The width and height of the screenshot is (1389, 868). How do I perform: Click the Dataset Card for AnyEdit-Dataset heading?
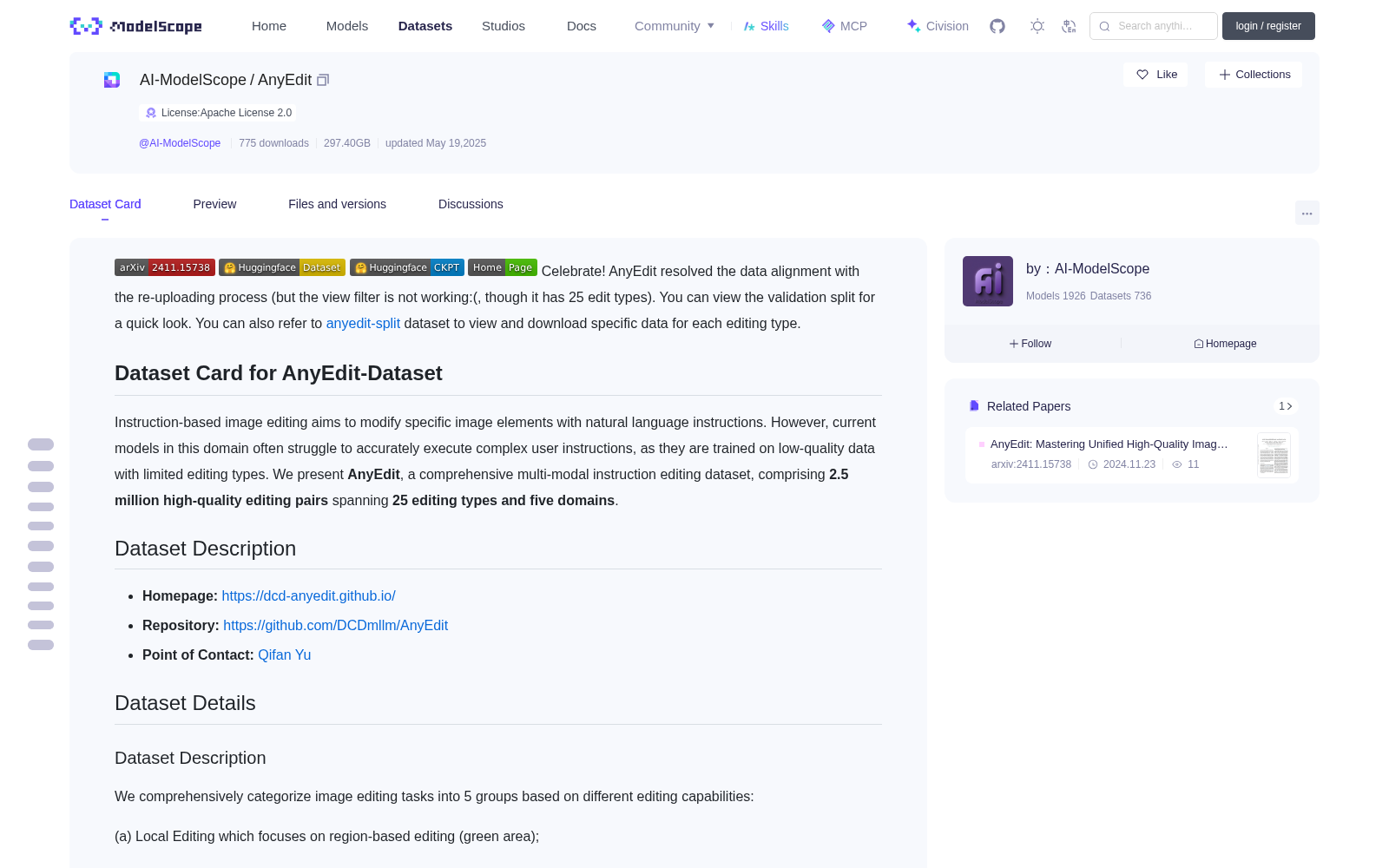point(279,373)
